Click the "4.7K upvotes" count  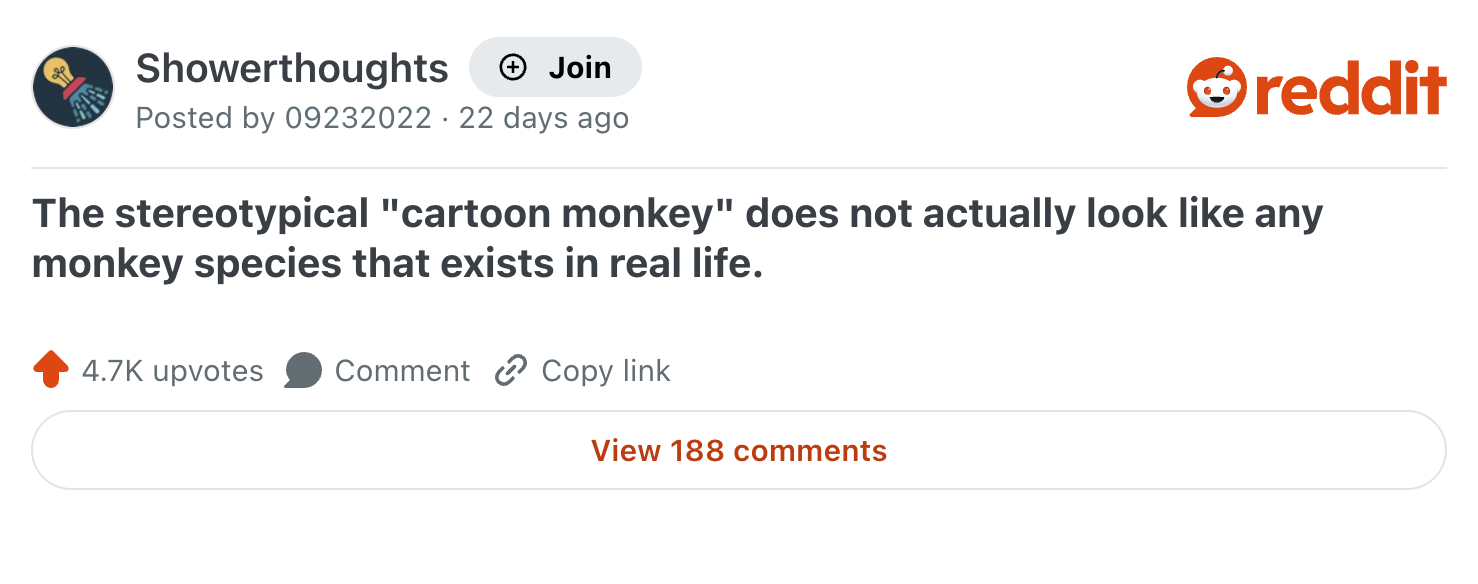tap(172, 371)
